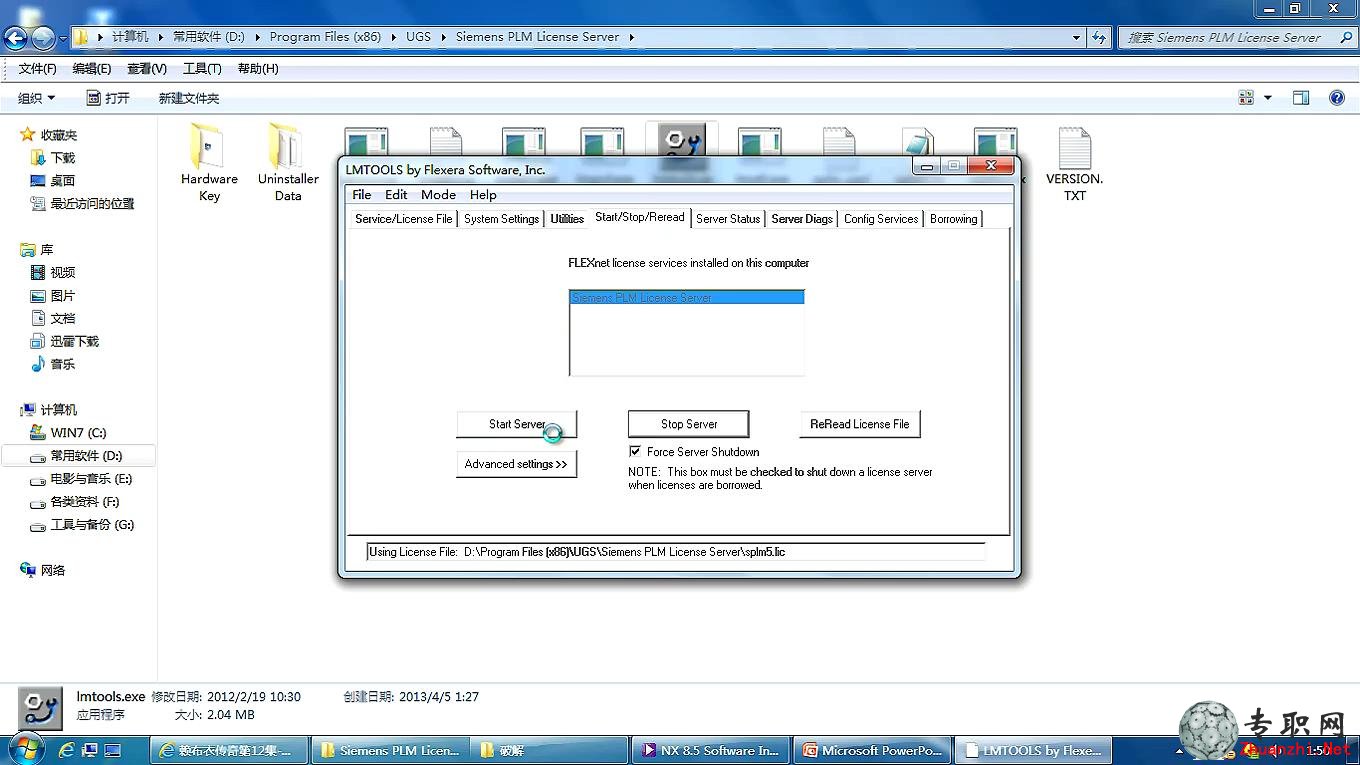Switch to Borrowing tab
Screen dimensions: 1360x765
(954, 219)
